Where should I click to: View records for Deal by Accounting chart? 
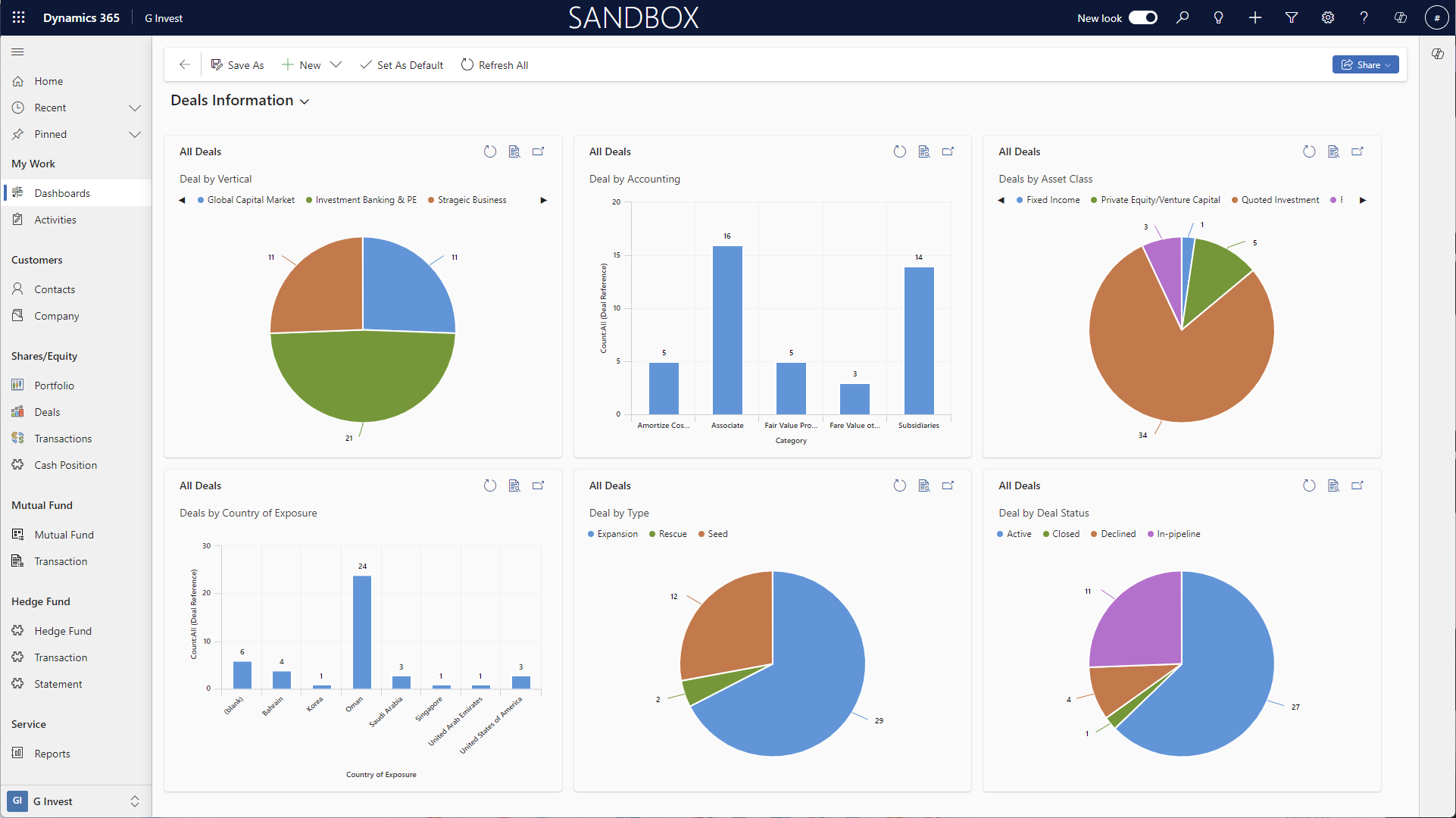click(923, 151)
